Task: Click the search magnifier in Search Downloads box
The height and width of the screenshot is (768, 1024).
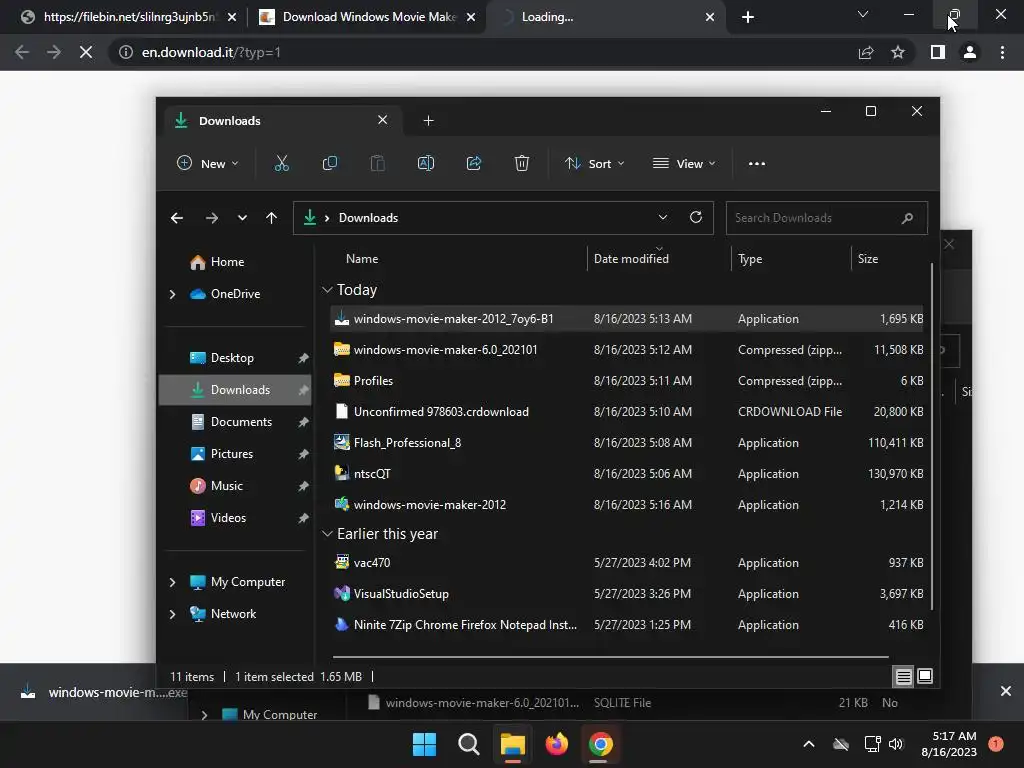Action: (907, 218)
